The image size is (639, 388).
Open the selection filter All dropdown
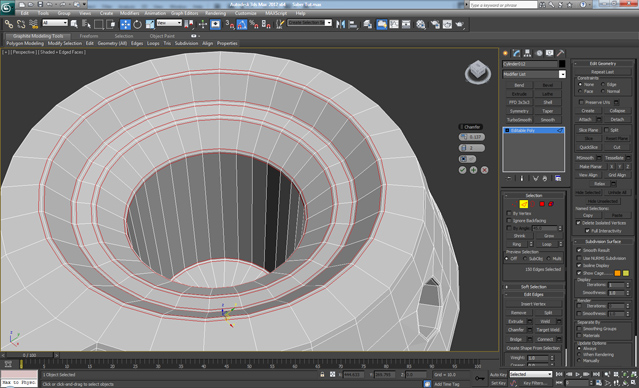[x=55, y=23]
